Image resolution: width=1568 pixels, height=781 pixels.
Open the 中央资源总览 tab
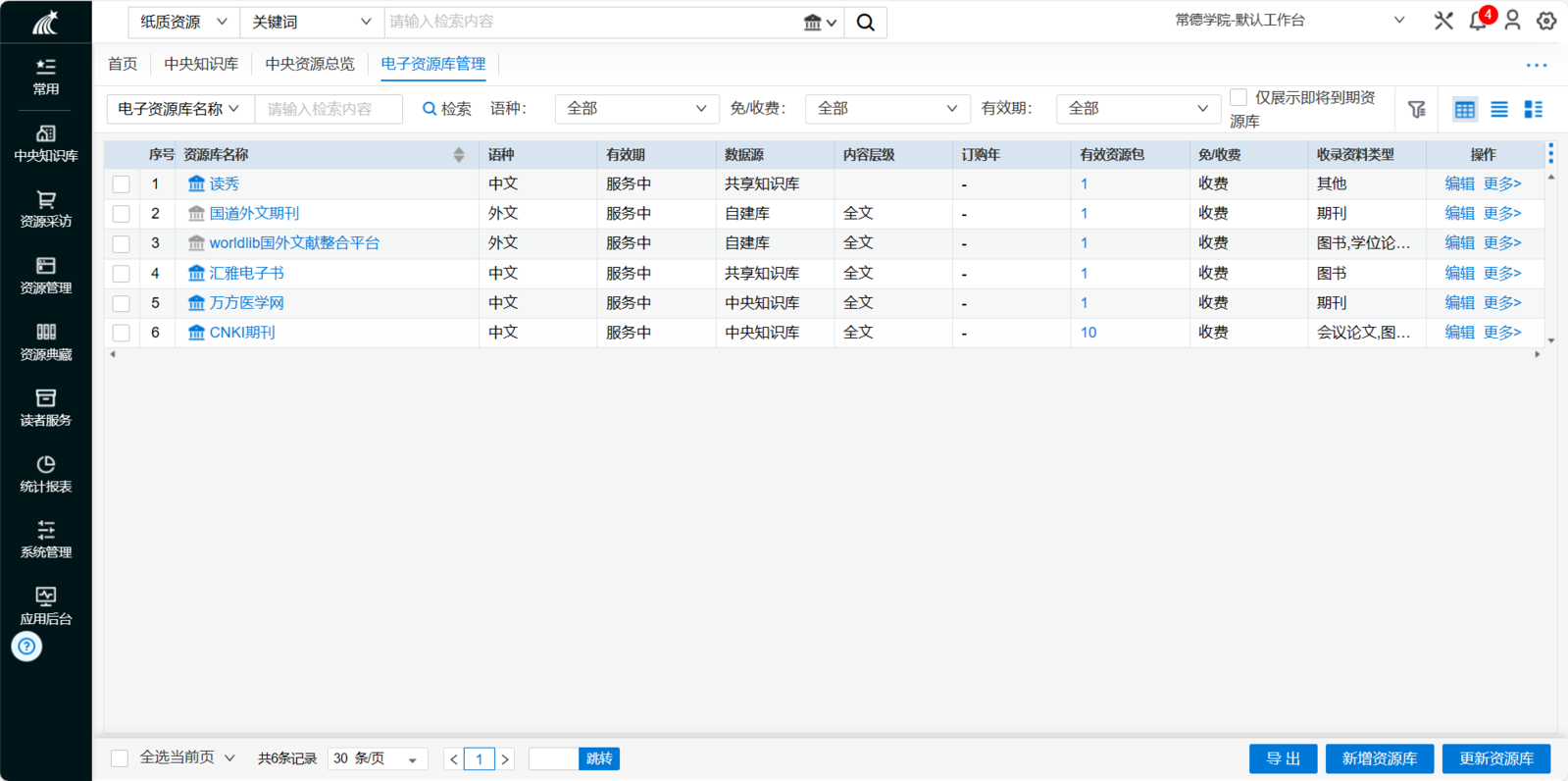310,64
